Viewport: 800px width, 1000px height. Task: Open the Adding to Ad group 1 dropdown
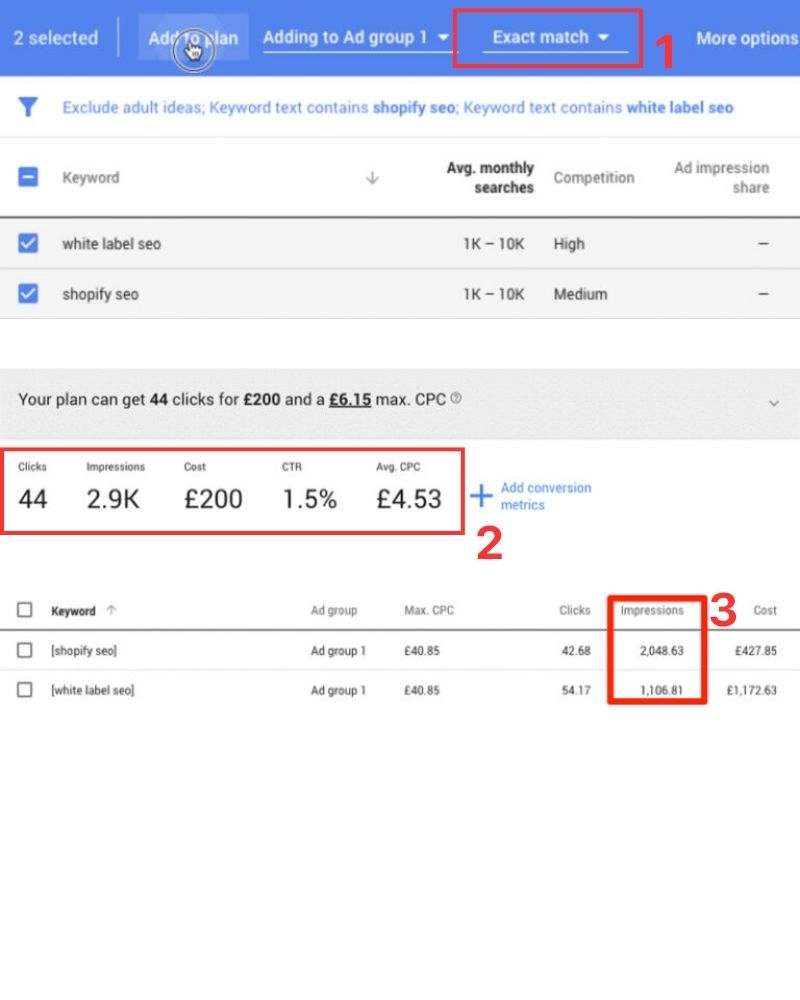coord(355,38)
